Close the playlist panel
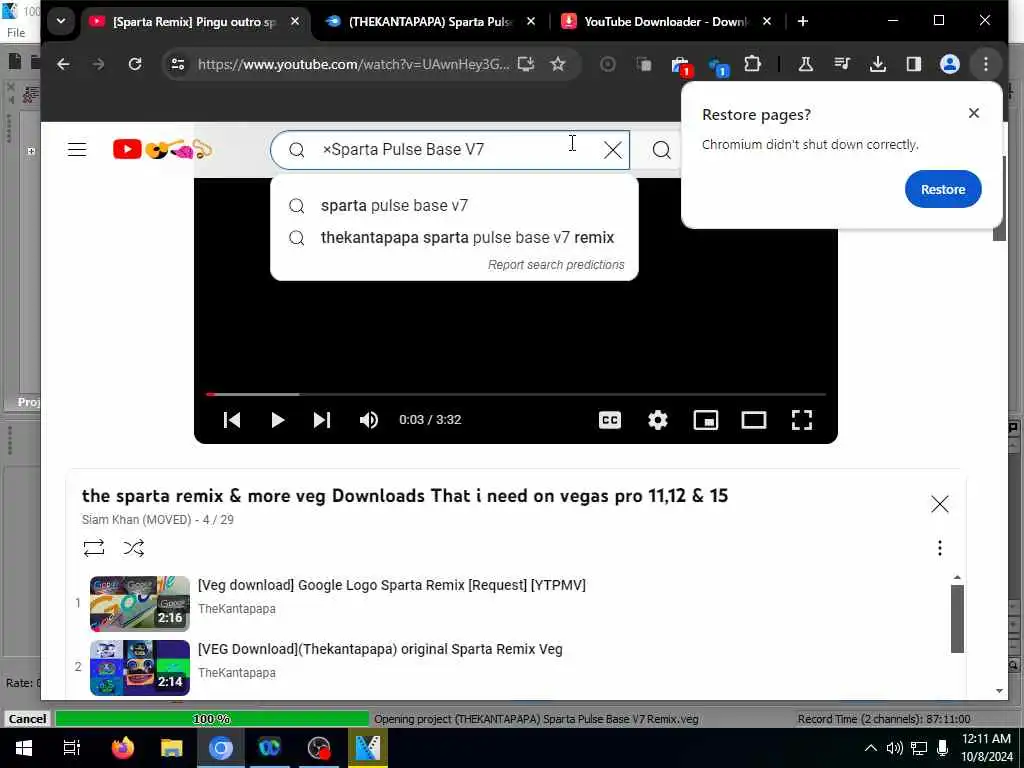 (940, 504)
